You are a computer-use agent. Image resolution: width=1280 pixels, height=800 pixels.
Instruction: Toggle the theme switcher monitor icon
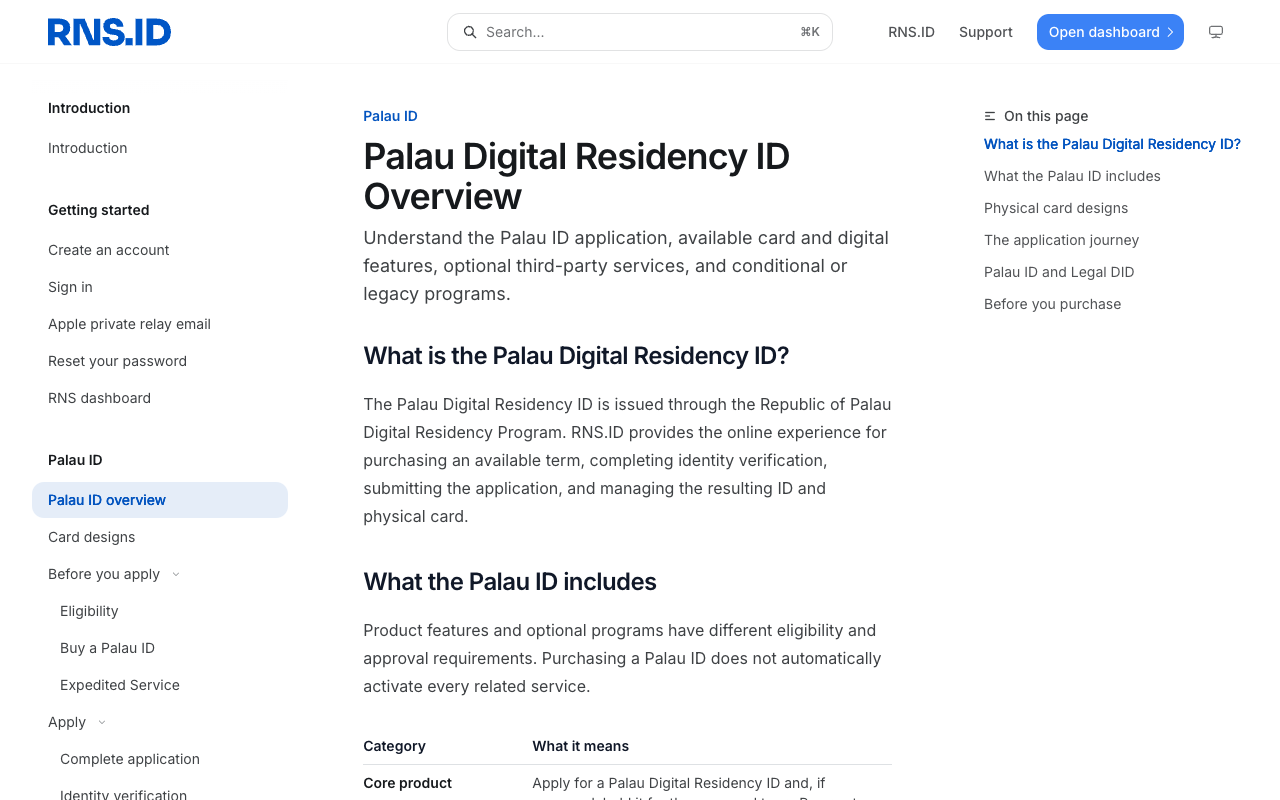pyautogui.click(x=1216, y=32)
